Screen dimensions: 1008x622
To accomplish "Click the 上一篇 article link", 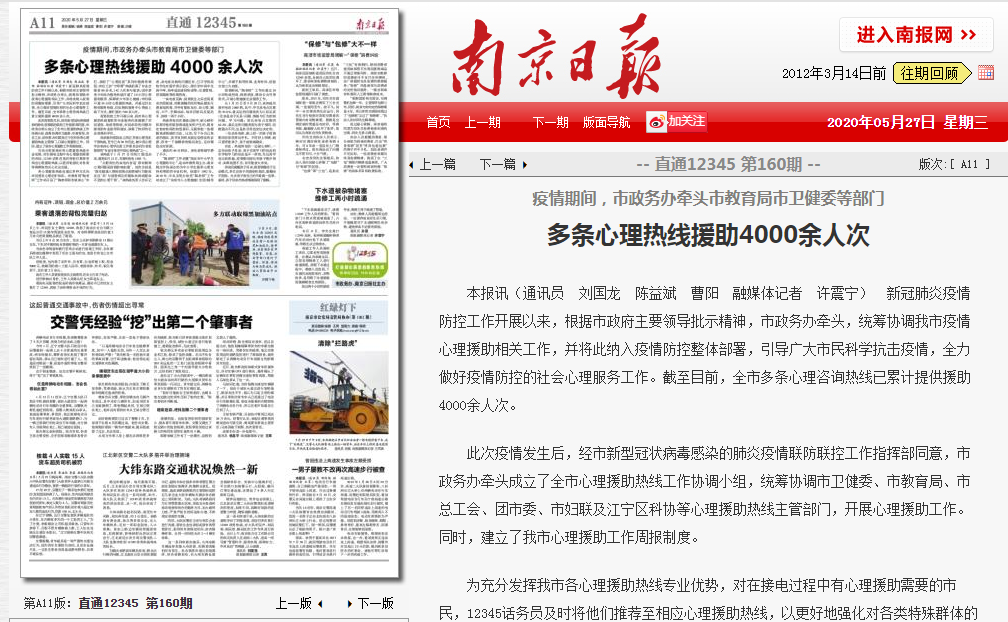I will pos(438,164).
